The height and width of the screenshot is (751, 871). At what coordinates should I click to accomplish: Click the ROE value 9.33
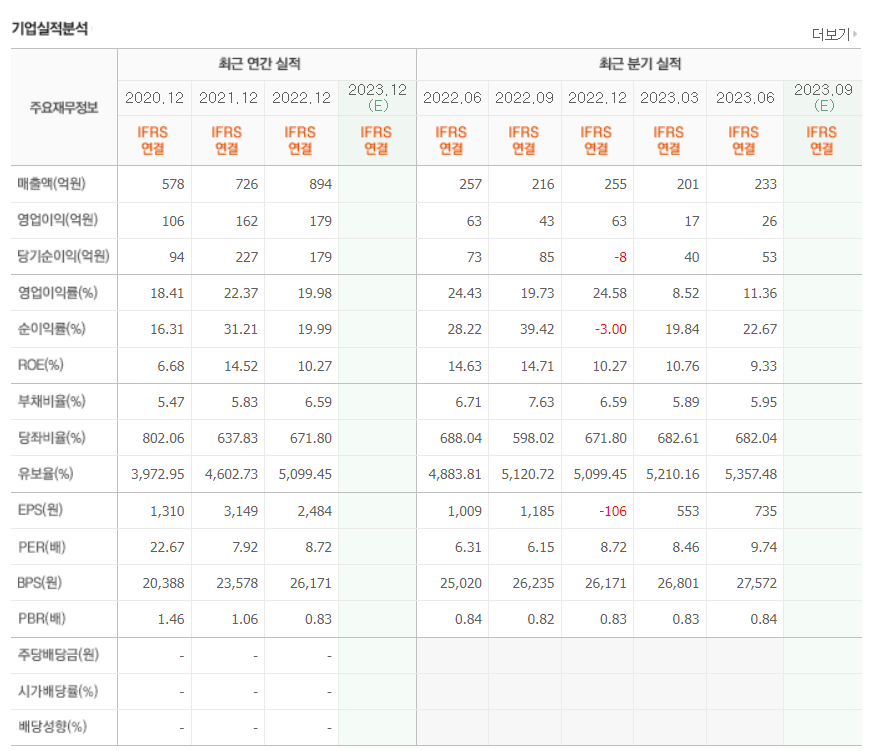point(764,366)
